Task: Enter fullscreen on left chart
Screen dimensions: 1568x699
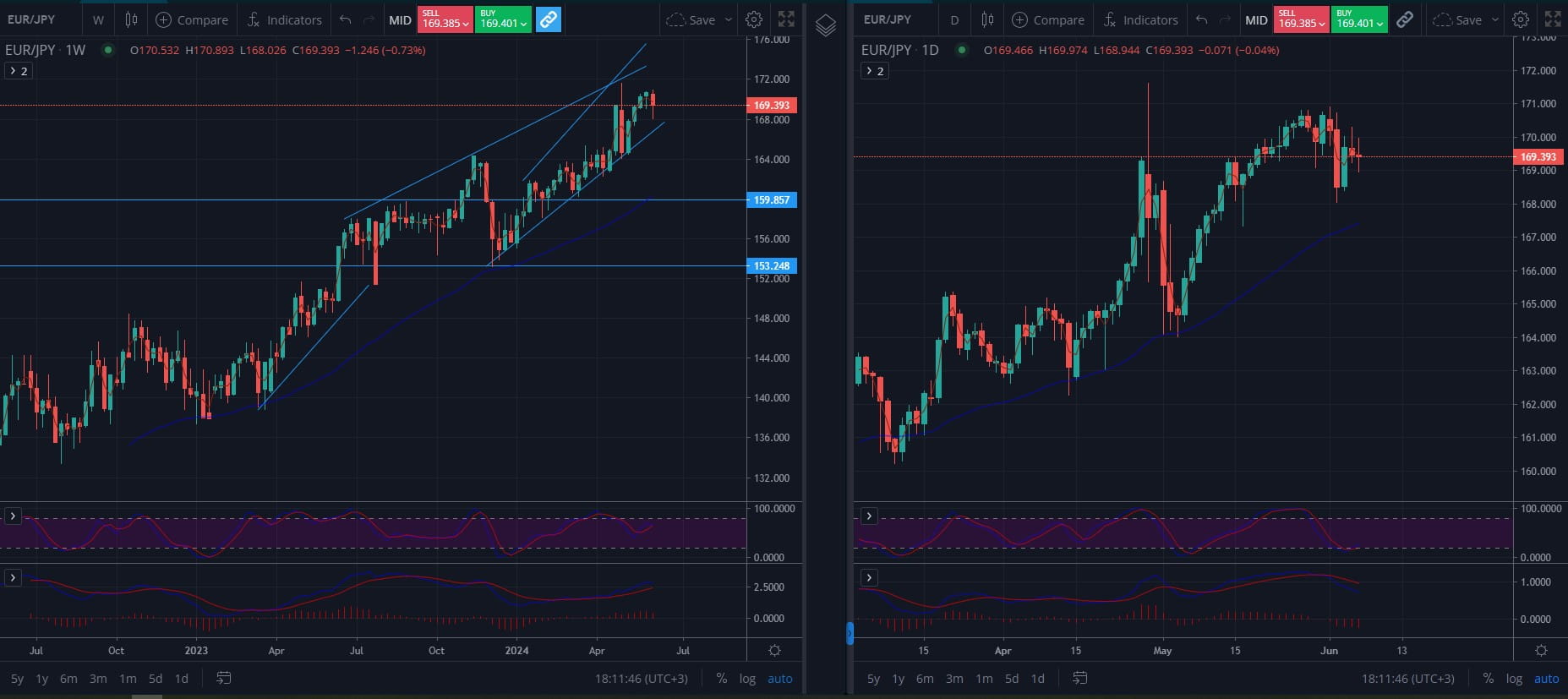Action: (786, 19)
